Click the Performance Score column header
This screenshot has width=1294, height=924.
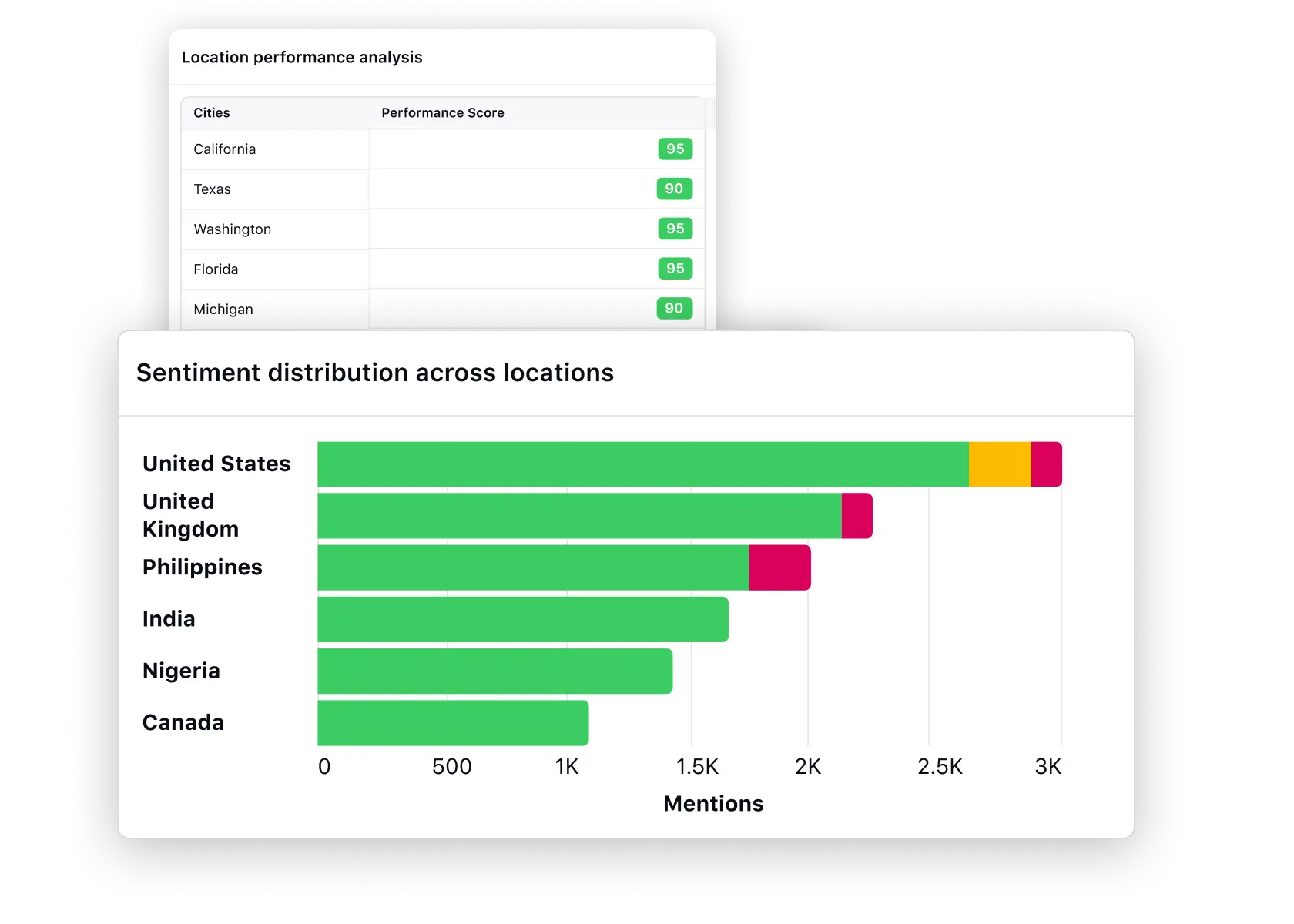pyautogui.click(x=442, y=112)
